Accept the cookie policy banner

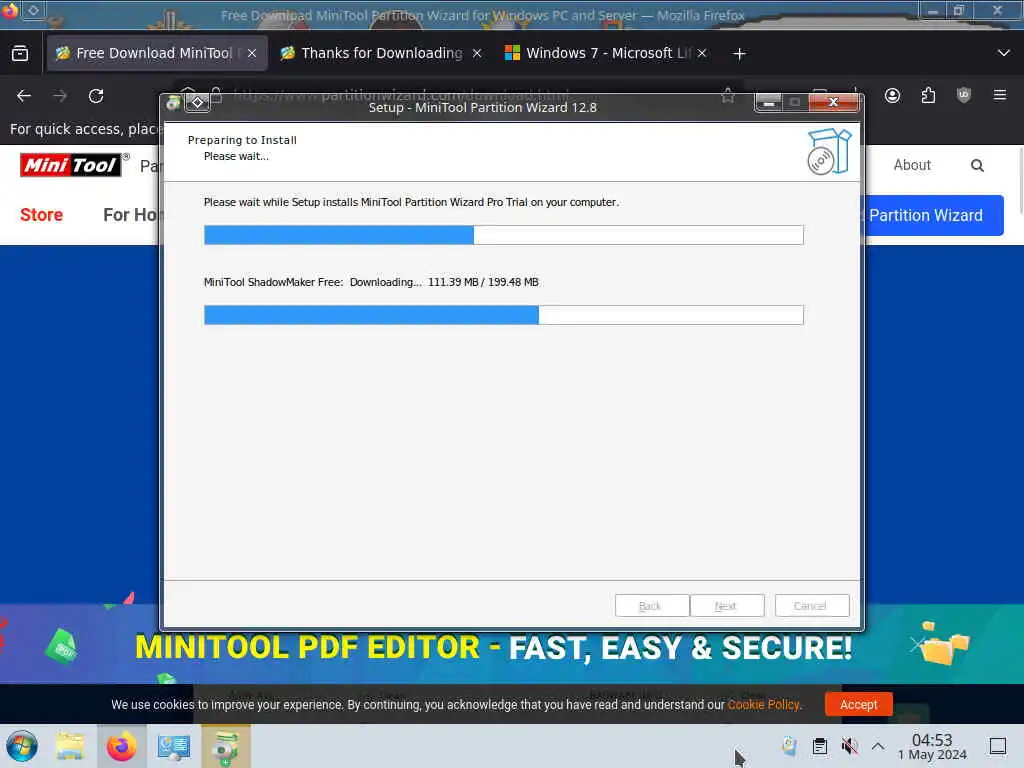point(858,705)
